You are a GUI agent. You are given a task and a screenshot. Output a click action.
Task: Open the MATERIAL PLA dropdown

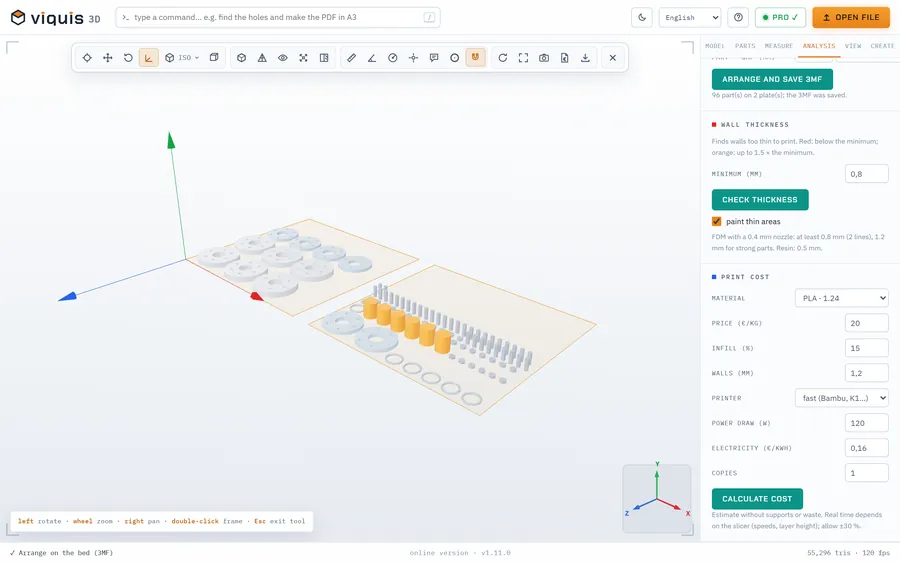[841, 298]
